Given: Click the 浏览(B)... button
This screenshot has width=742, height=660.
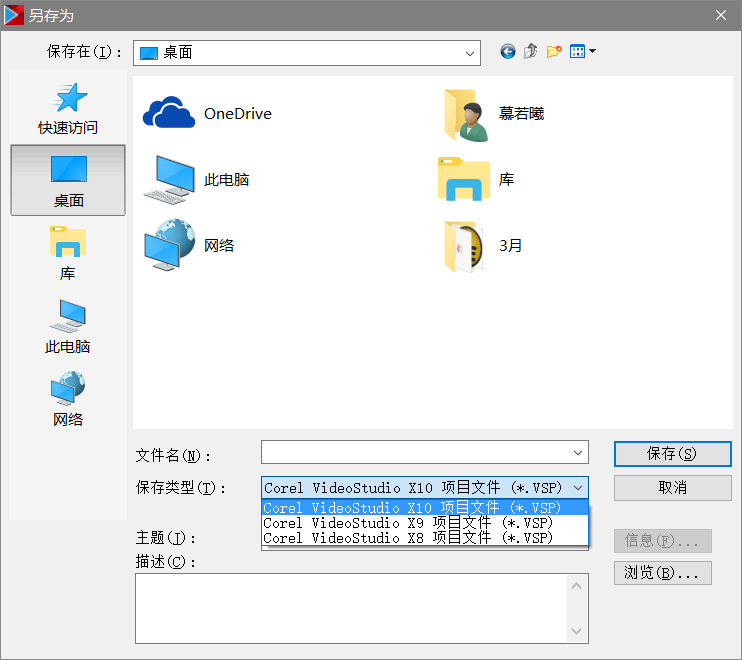Looking at the screenshot, I should (x=662, y=573).
